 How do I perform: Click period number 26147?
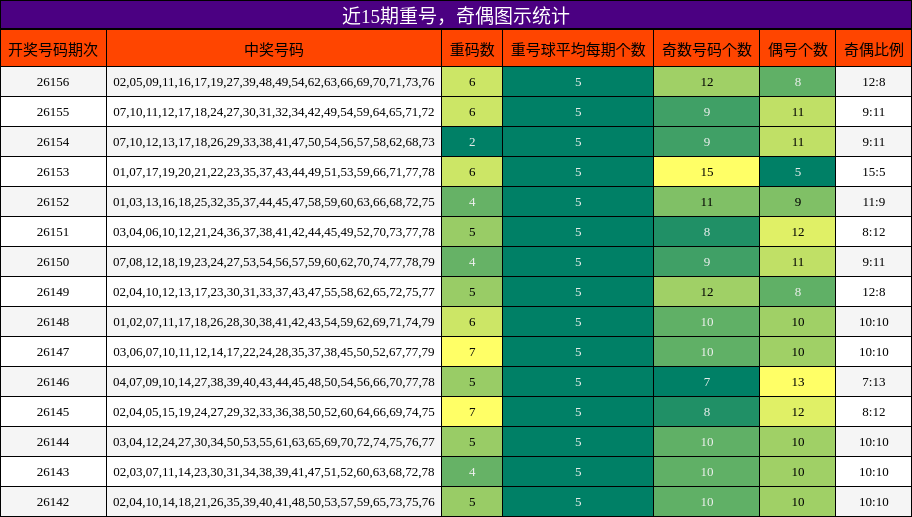click(53, 352)
